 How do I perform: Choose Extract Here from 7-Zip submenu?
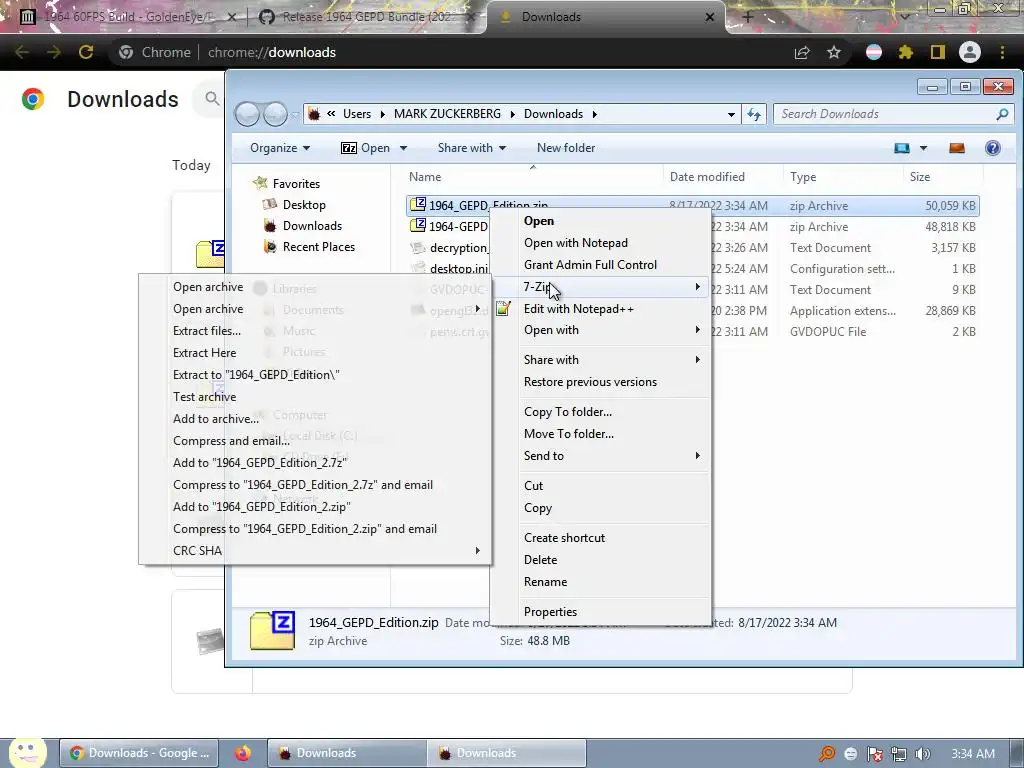[204, 353]
